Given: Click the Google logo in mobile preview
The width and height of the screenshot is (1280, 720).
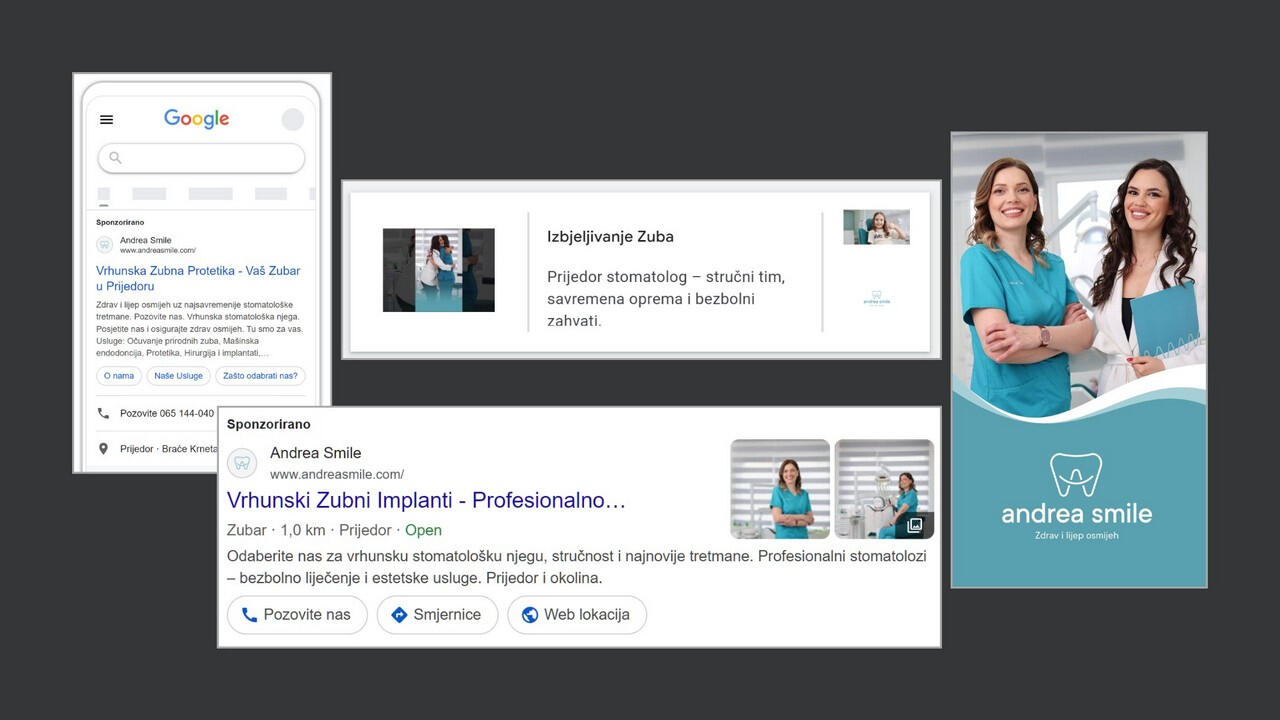Looking at the screenshot, I should [x=197, y=119].
